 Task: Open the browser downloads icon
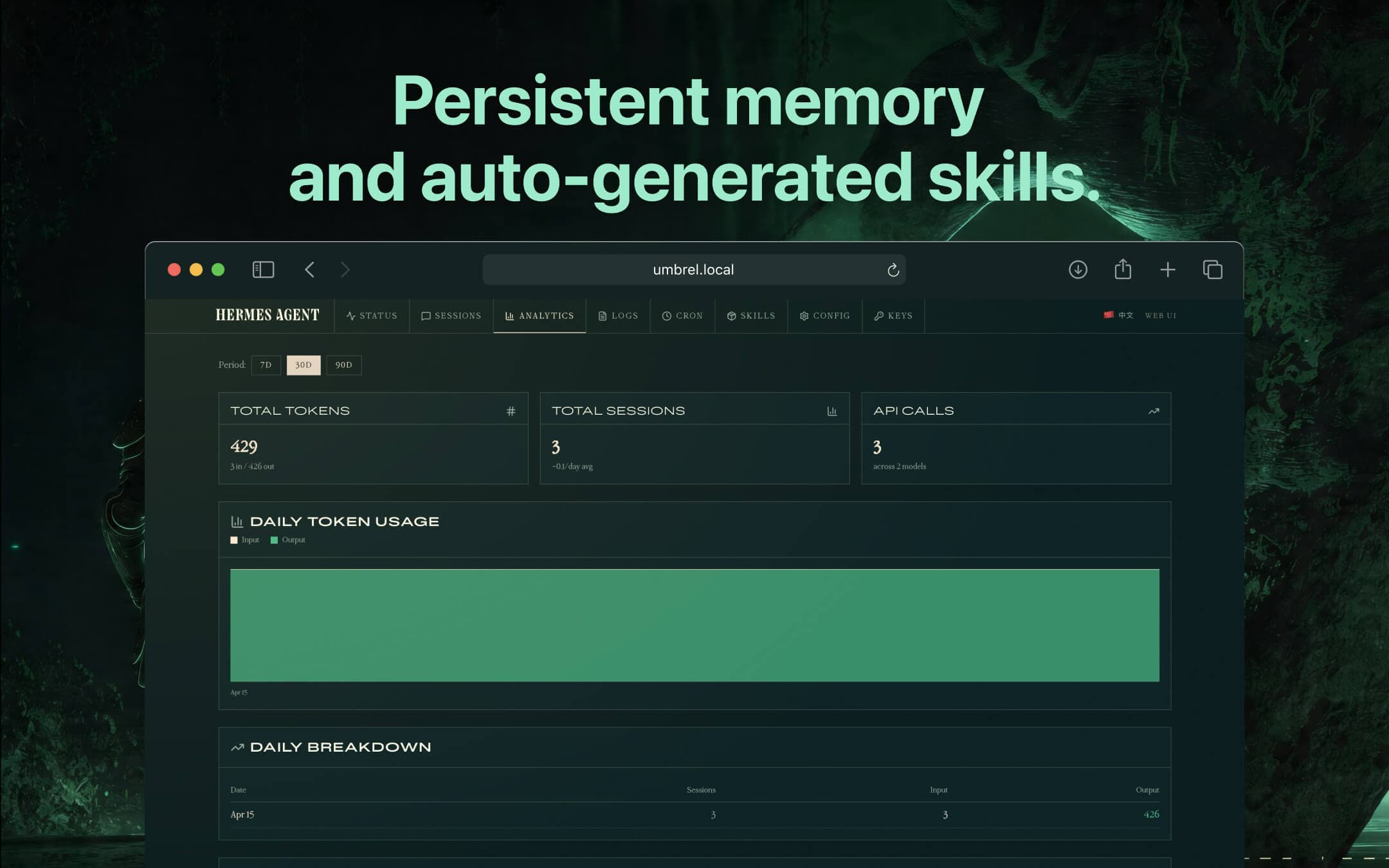coord(1078,269)
